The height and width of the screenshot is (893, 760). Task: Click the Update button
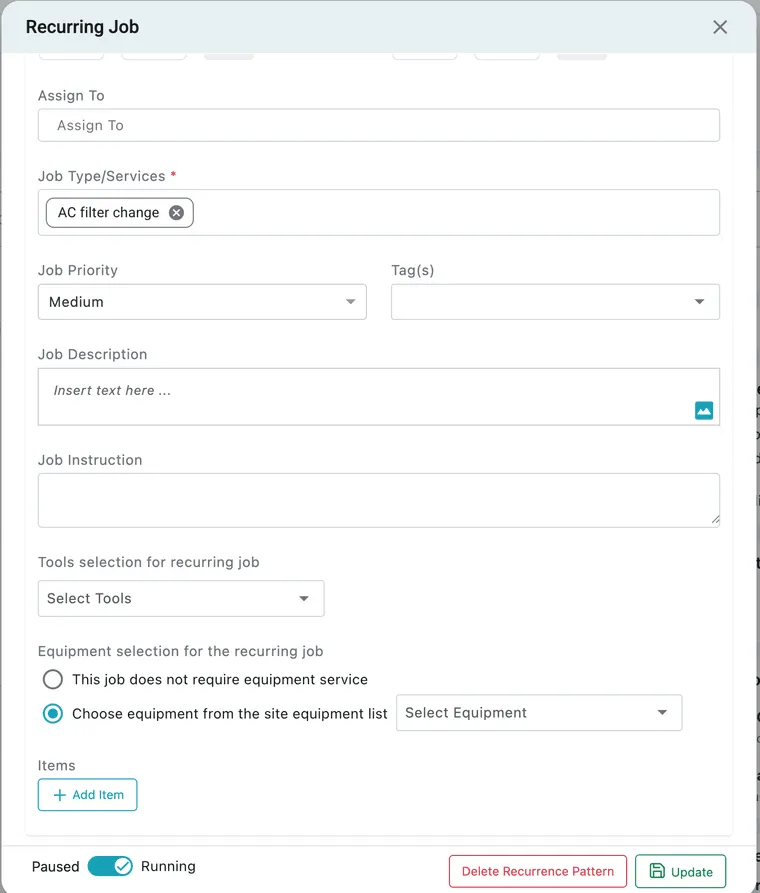pyautogui.click(x=681, y=871)
